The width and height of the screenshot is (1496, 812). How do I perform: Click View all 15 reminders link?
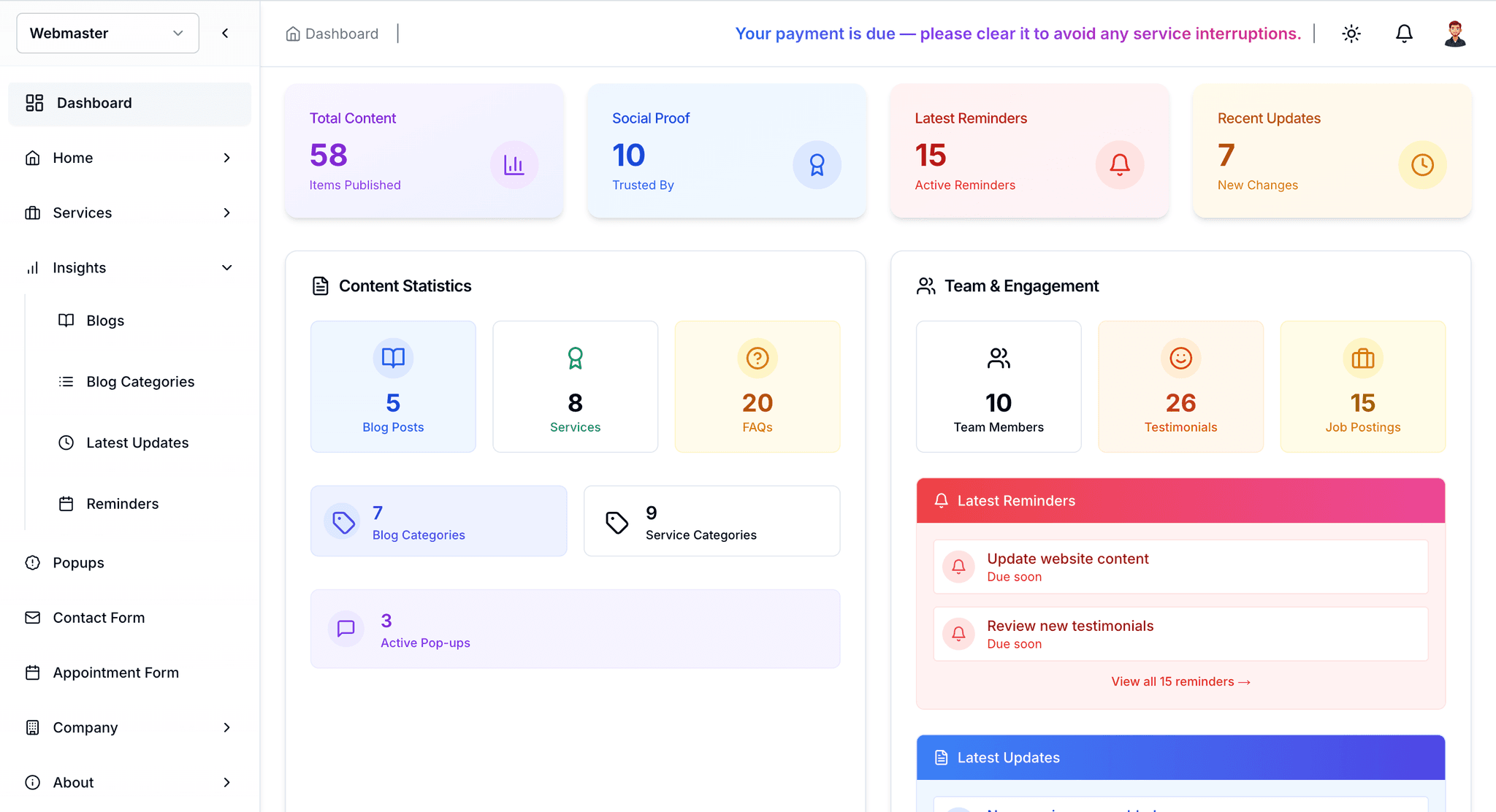point(1180,681)
